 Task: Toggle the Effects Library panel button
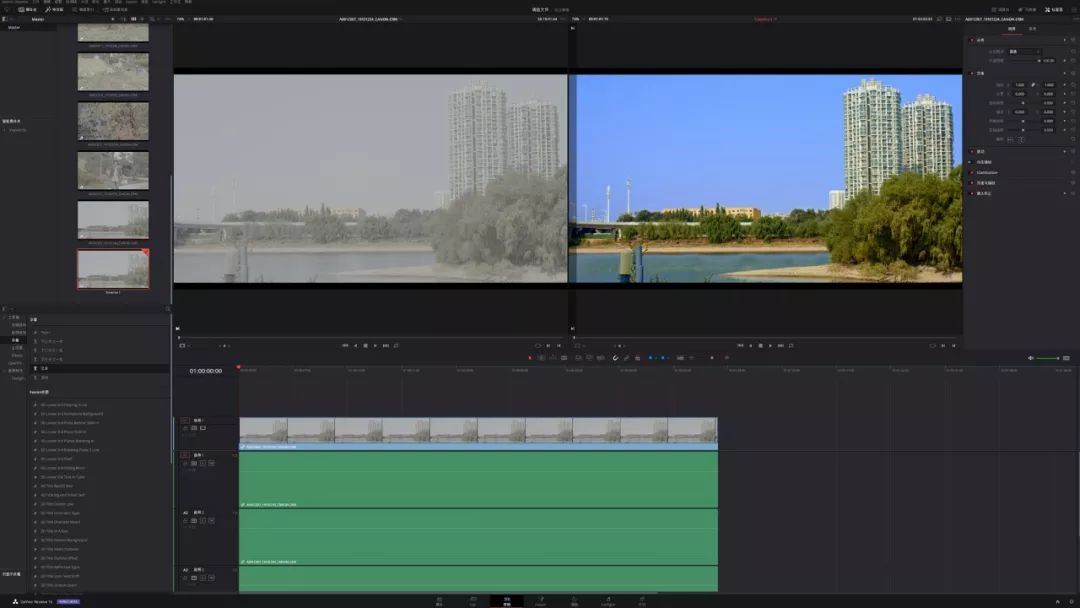[x=54, y=10]
